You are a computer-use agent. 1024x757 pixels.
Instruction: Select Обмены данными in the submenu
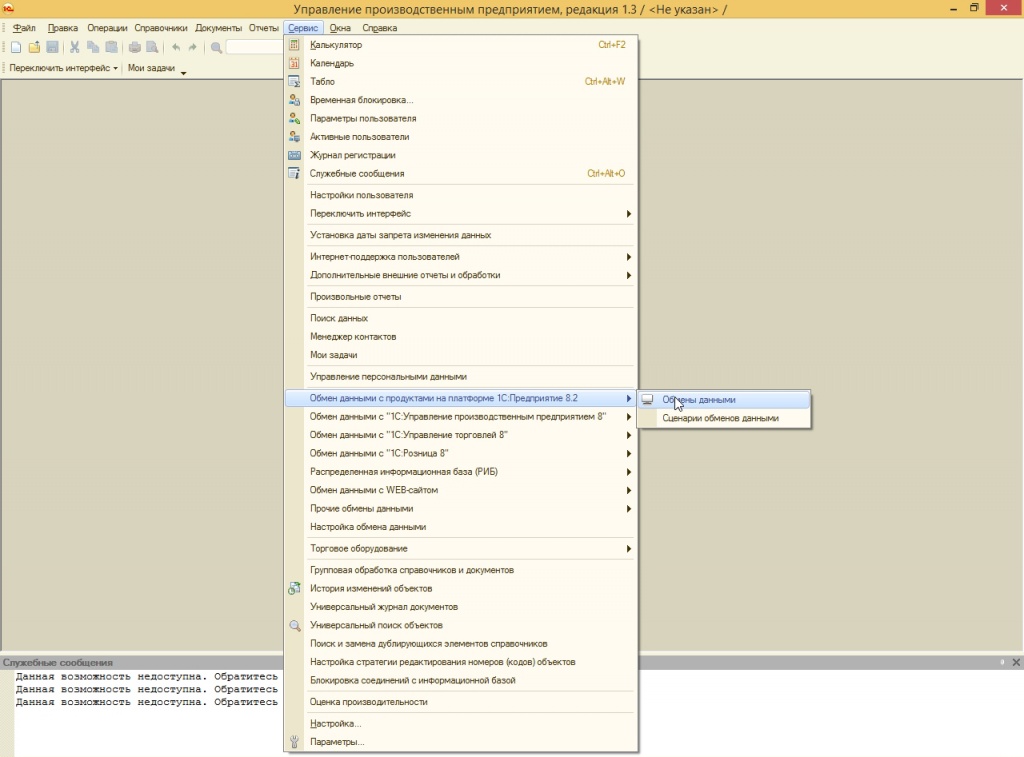[698, 400]
